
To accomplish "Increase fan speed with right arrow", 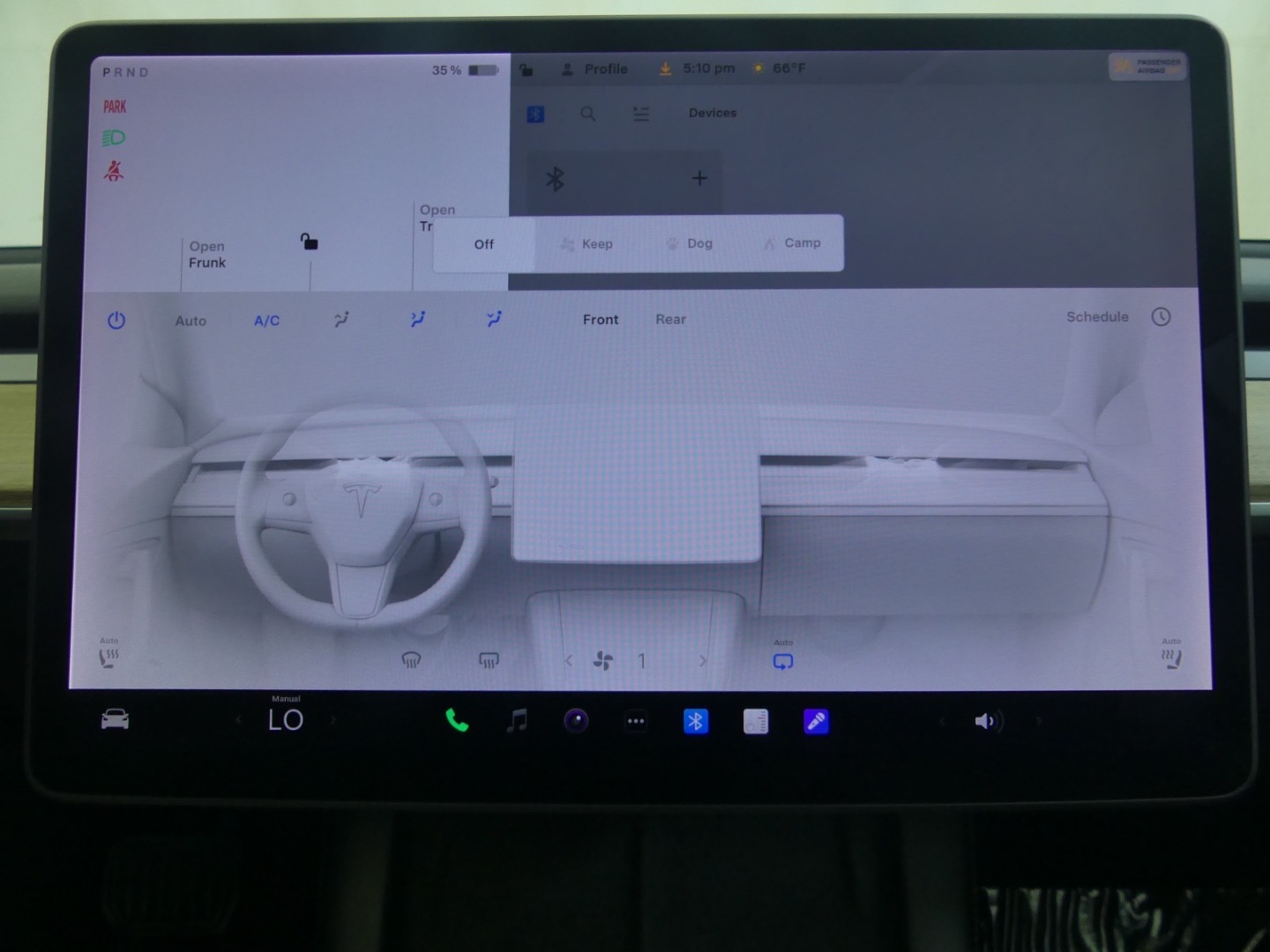I will pyautogui.click(x=703, y=661).
